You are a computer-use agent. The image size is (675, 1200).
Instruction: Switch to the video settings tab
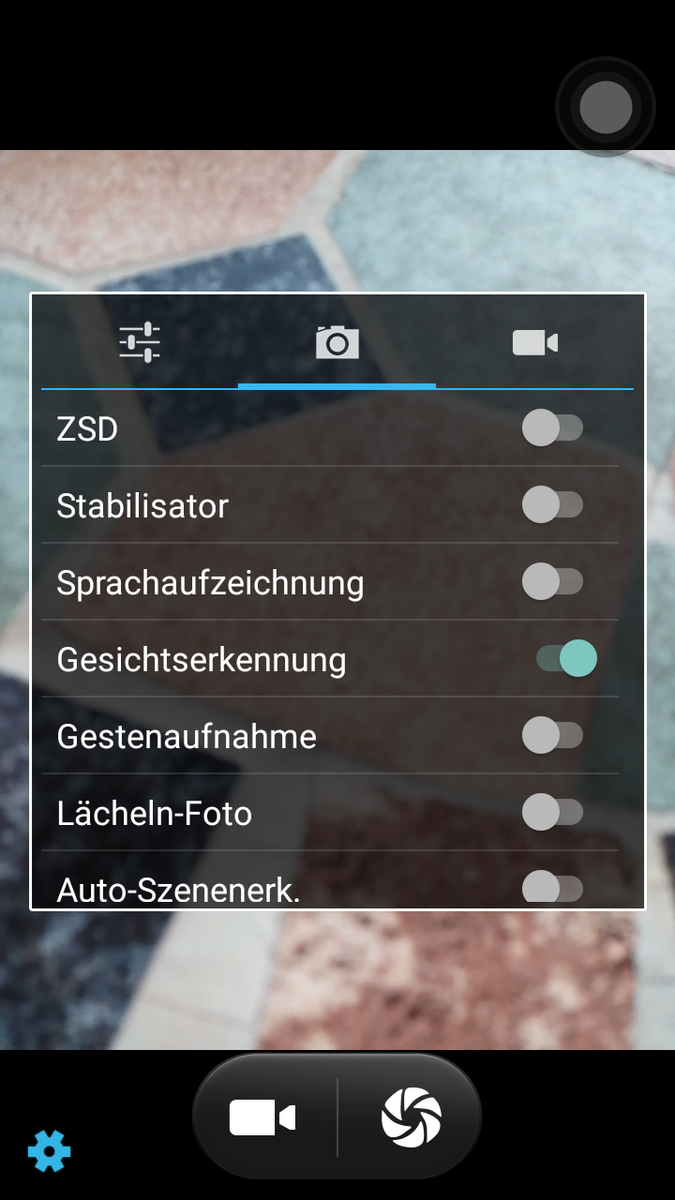pyautogui.click(x=535, y=343)
